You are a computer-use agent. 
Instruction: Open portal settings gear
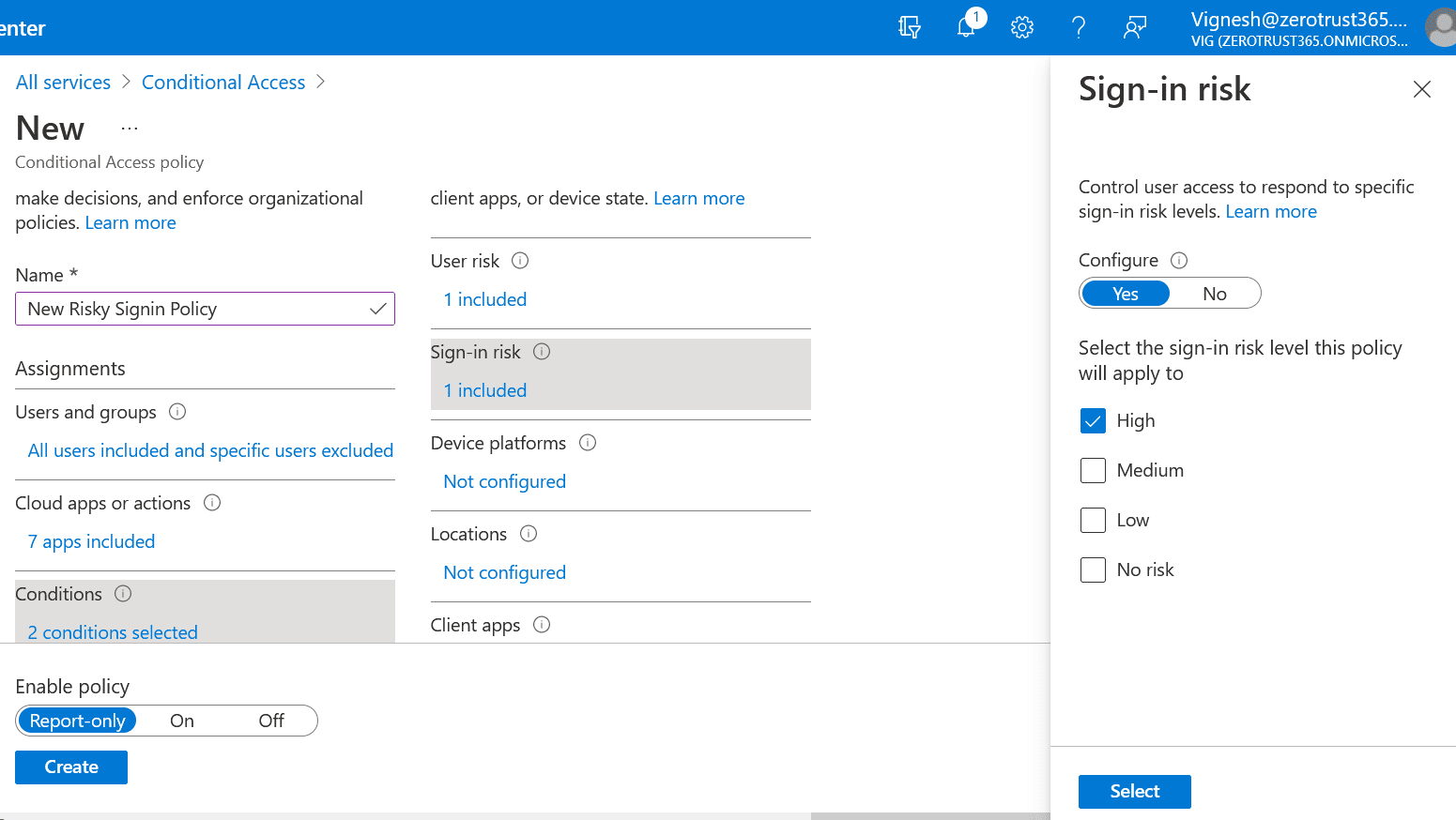[x=1022, y=27]
